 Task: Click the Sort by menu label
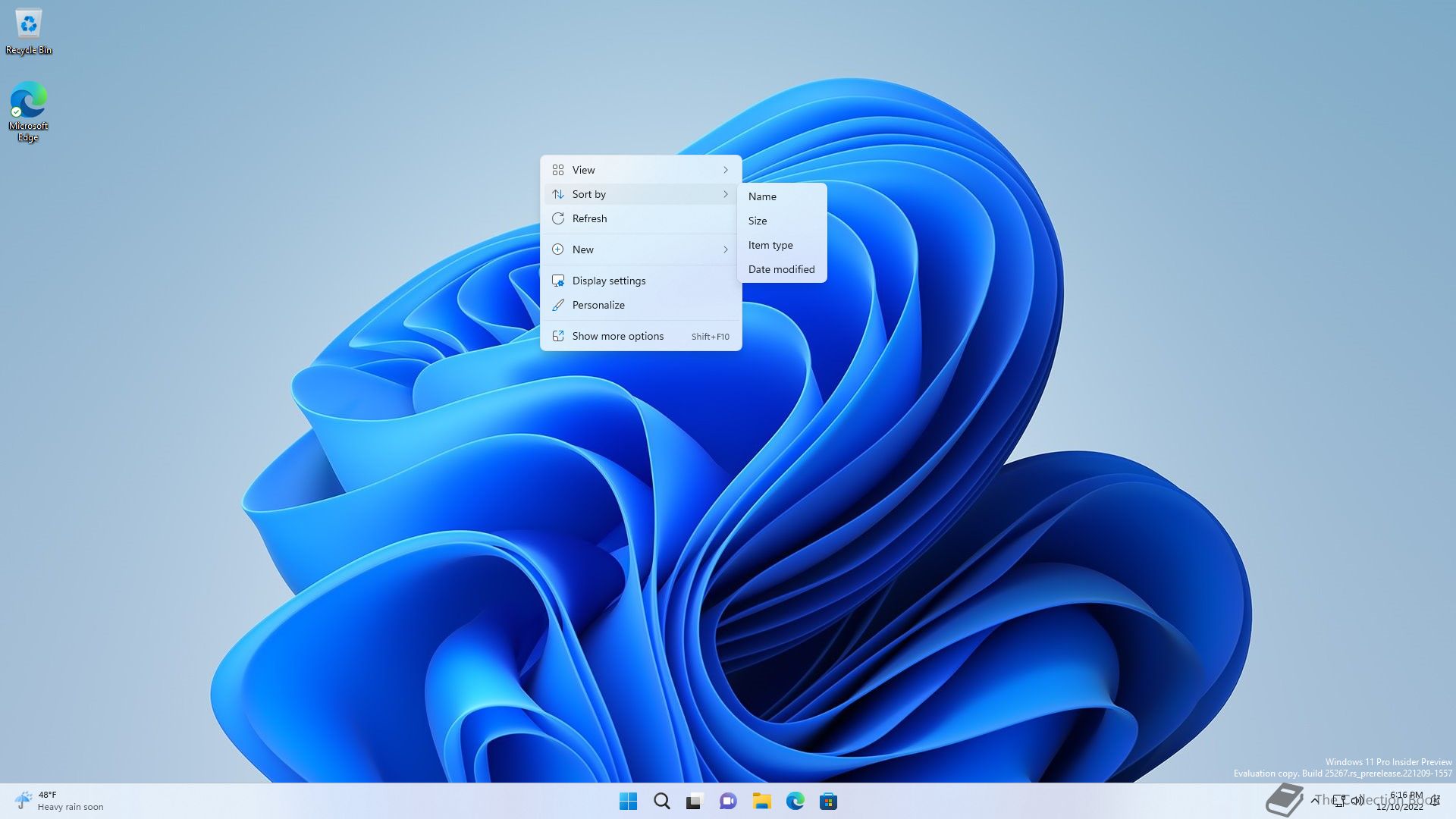(x=588, y=194)
